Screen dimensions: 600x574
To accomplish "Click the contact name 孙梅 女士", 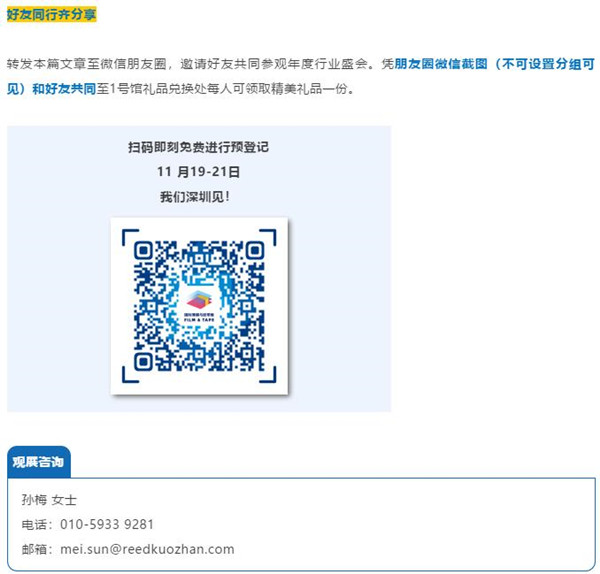I will tap(49, 500).
